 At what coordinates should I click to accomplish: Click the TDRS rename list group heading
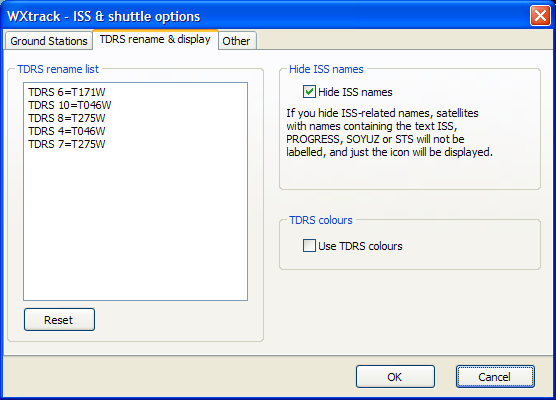pos(58,69)
